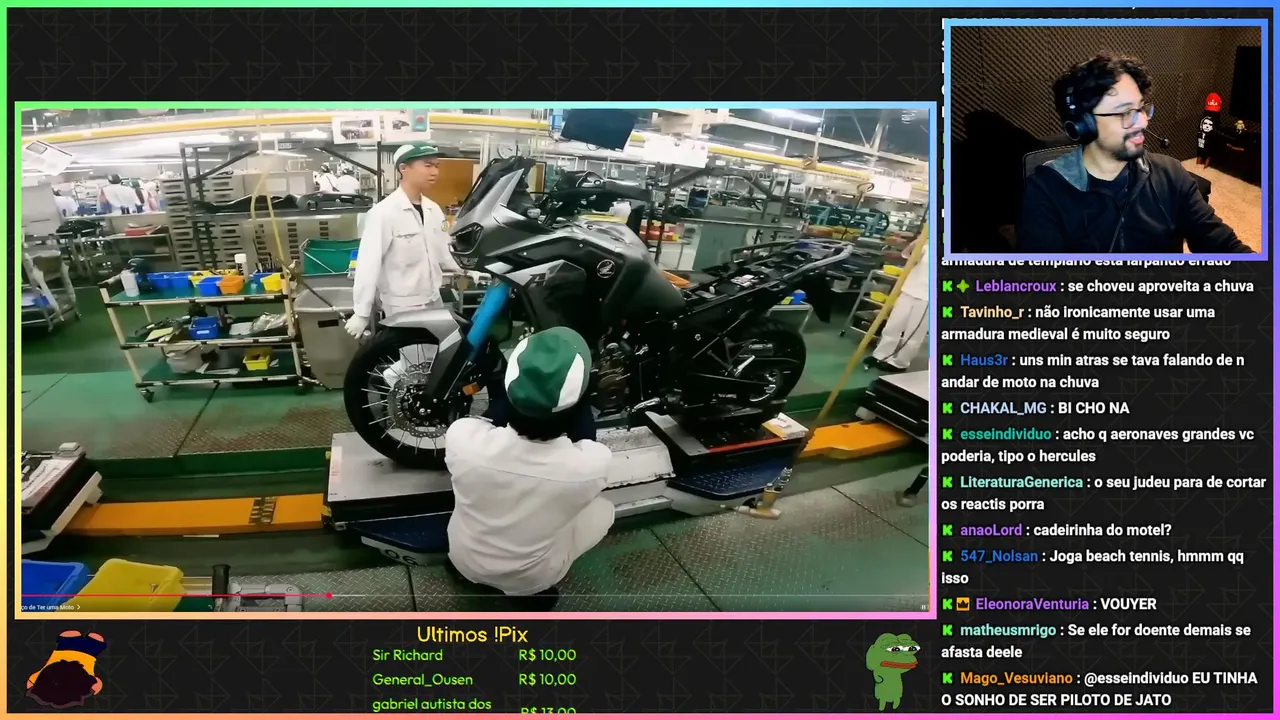Select the anaoLord username in chat
The image size is (1280, 720).
(991, 530)
